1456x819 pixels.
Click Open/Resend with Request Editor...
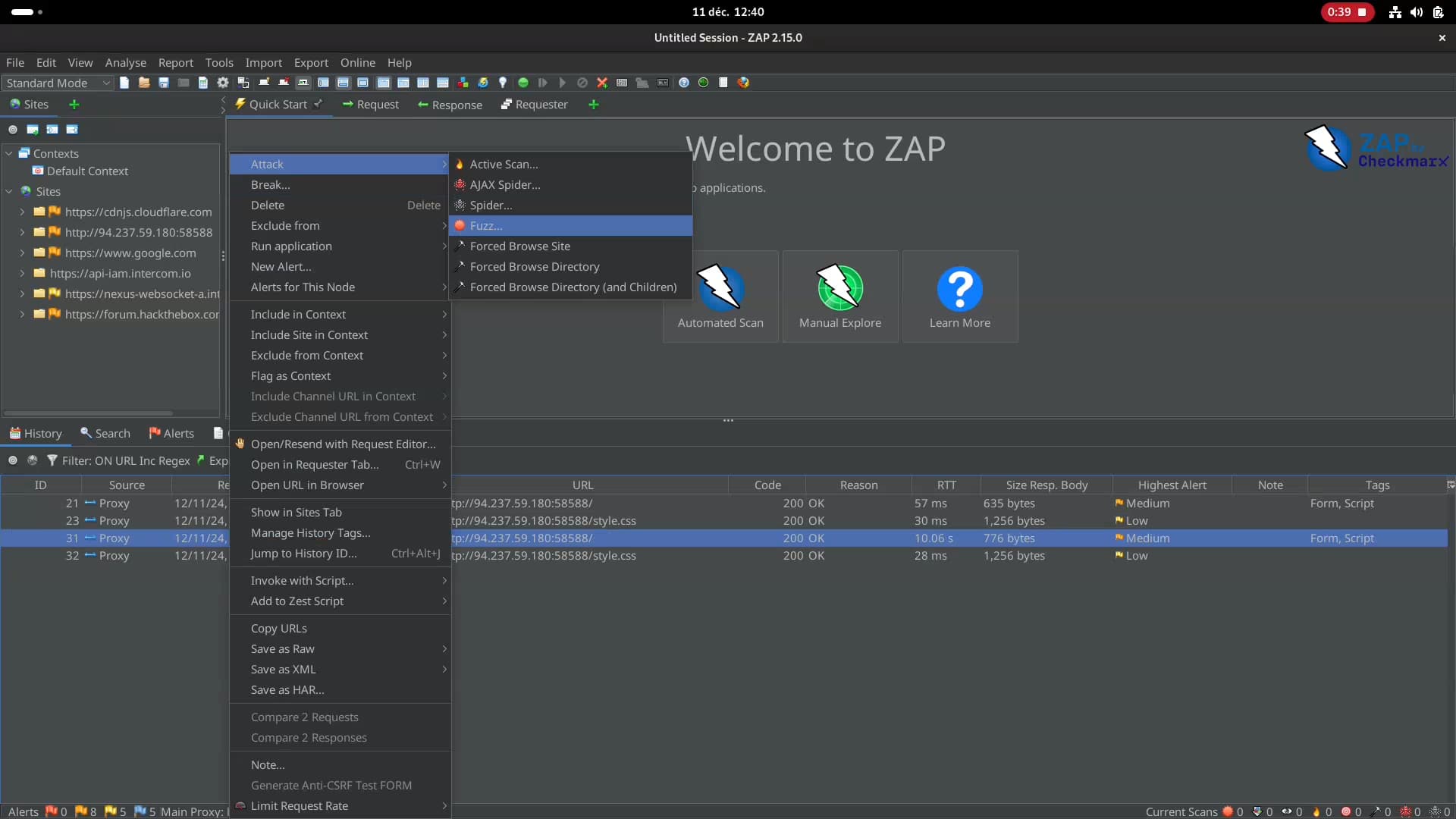[340, 444]
